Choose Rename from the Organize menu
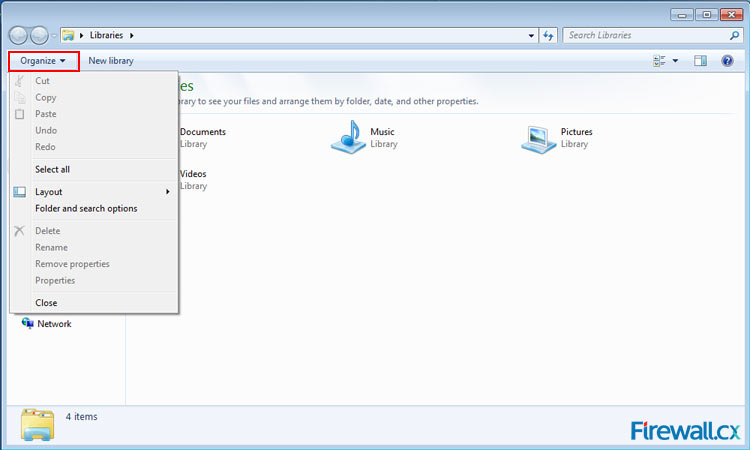This screenshot has height=450, width=750. [x=93, y=247]
